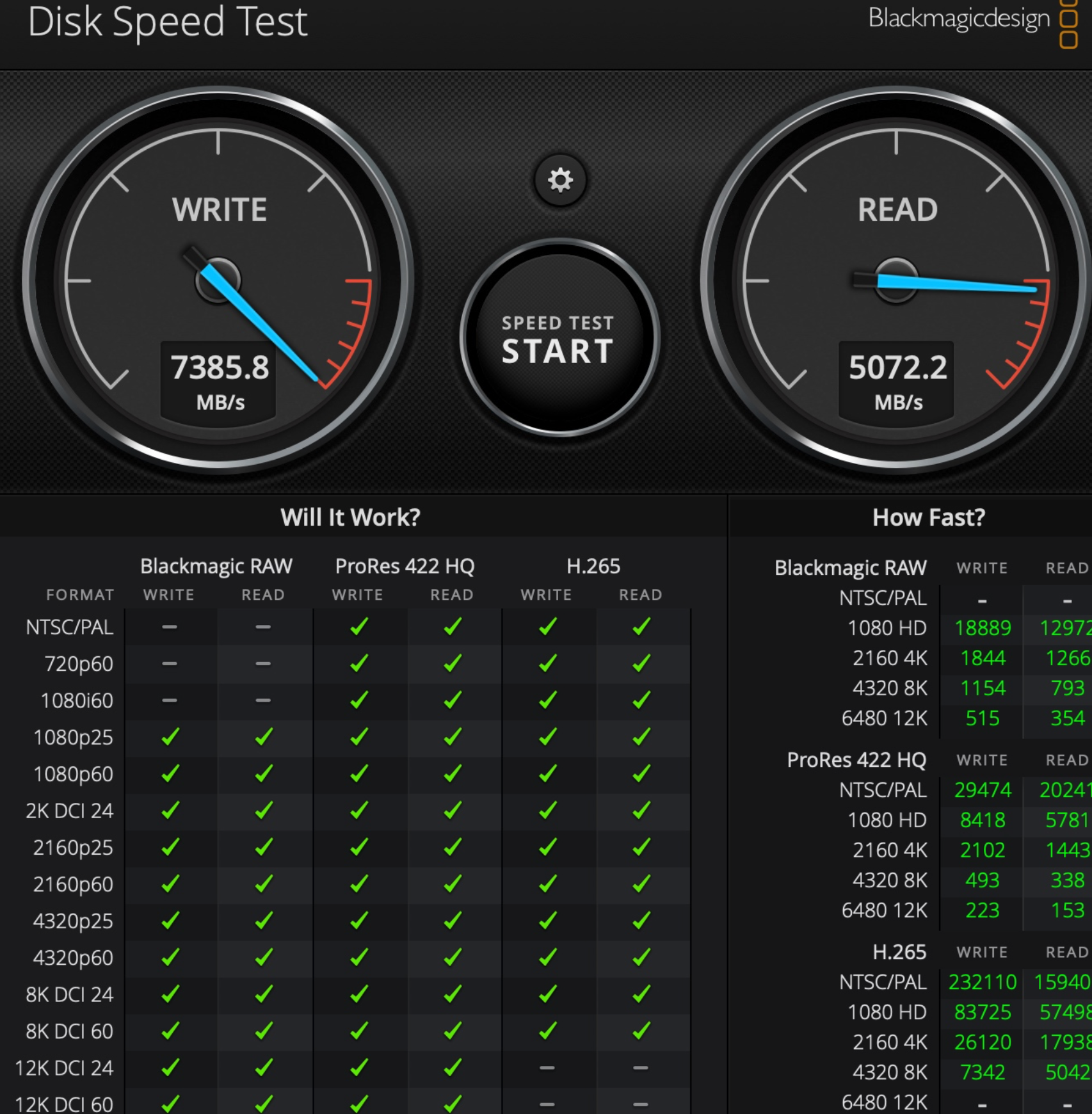Click the 354 read value
The width and height of the screenshot is (1092, 1114).
tap(1068, 718)
